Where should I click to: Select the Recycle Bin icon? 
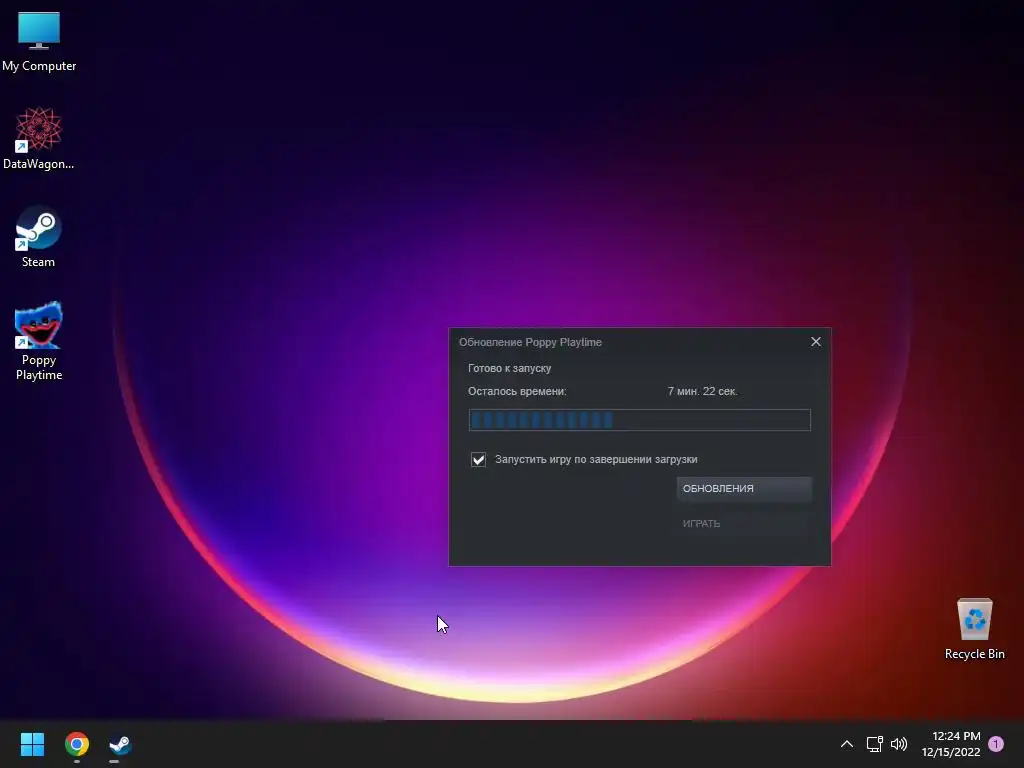click(974, 628)
